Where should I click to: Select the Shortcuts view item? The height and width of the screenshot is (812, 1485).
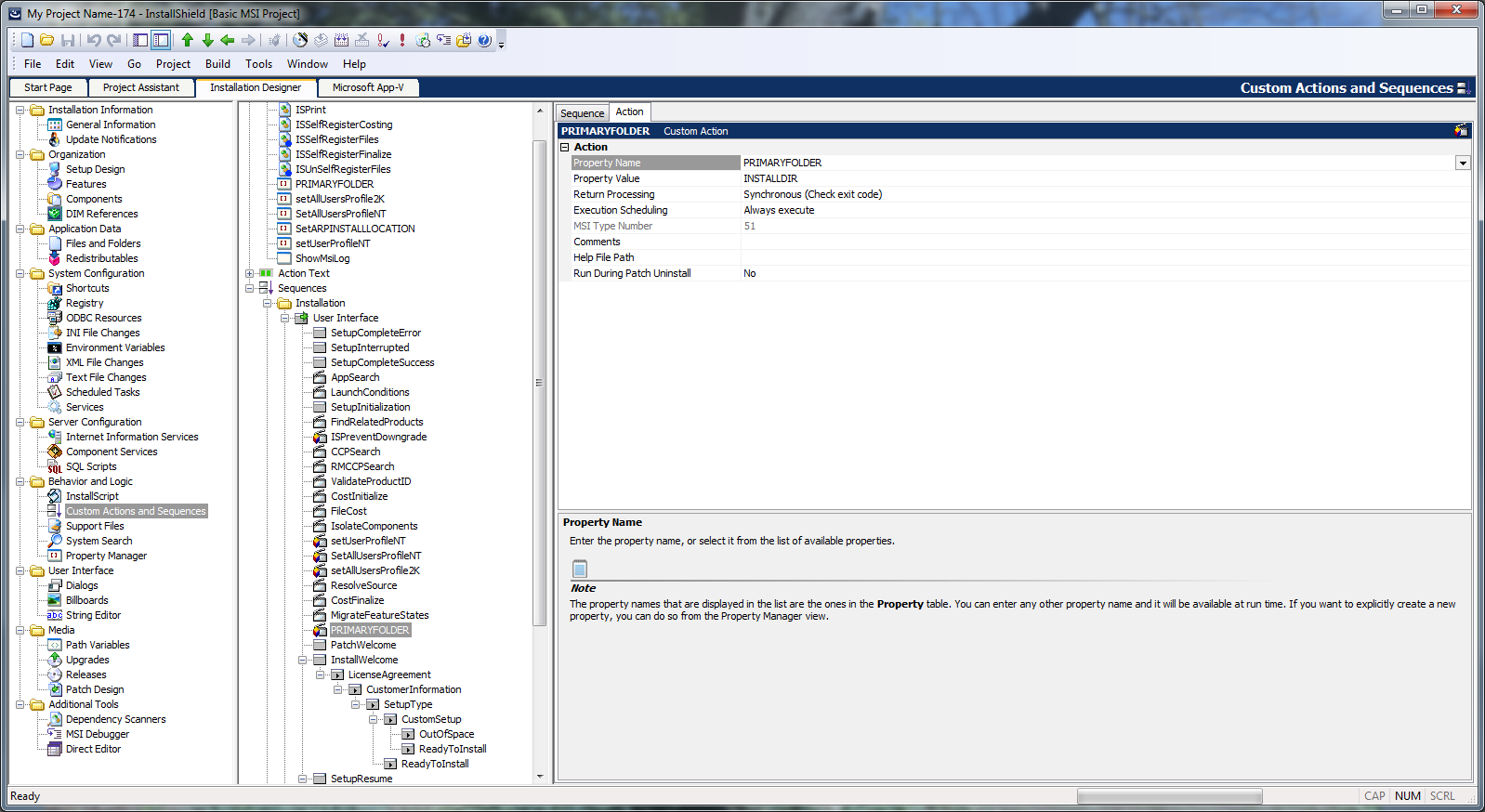tap(87, 288)
